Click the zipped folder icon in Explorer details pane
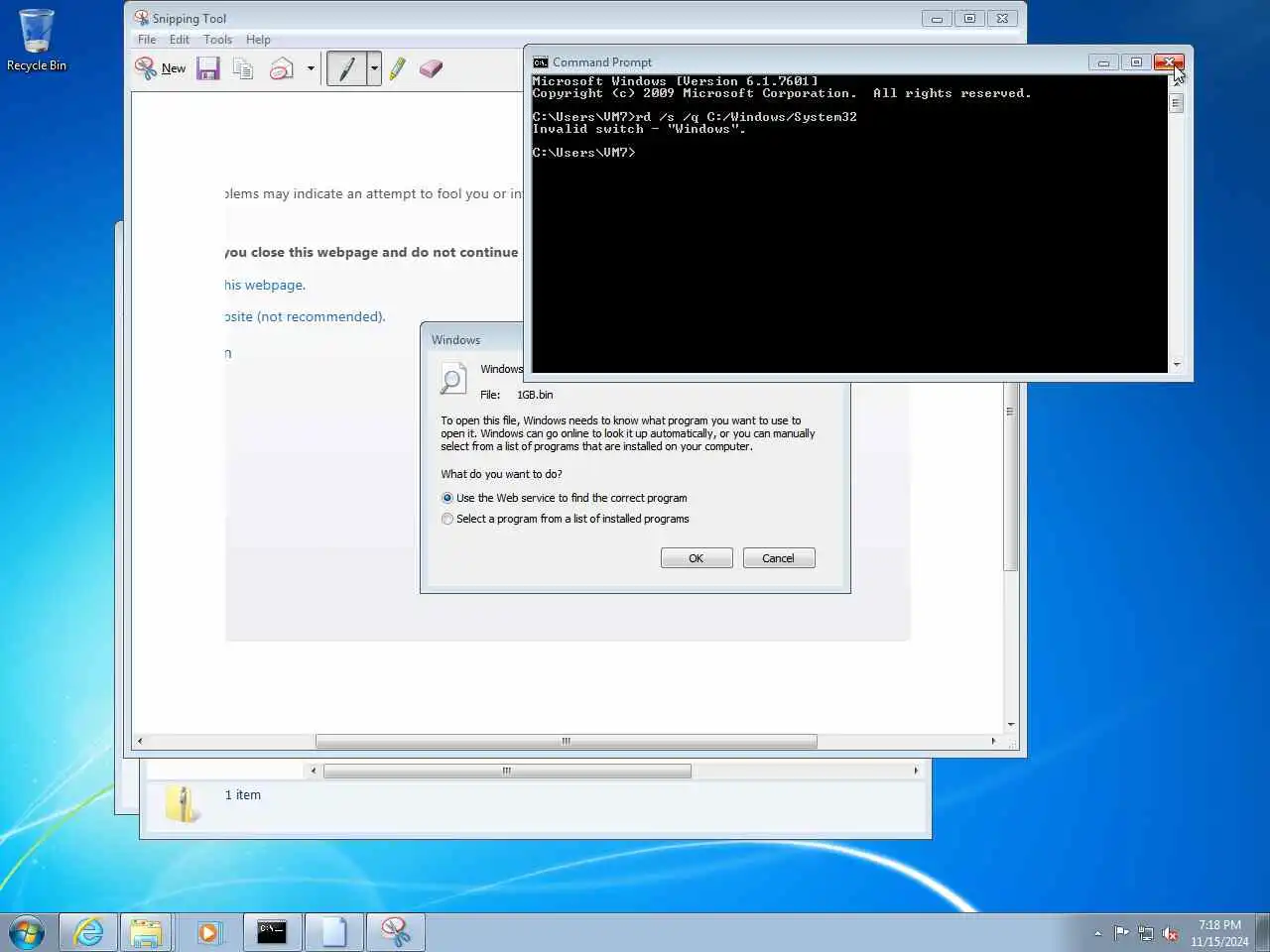Screen dimensions: 1270x952 click(183, 804)
